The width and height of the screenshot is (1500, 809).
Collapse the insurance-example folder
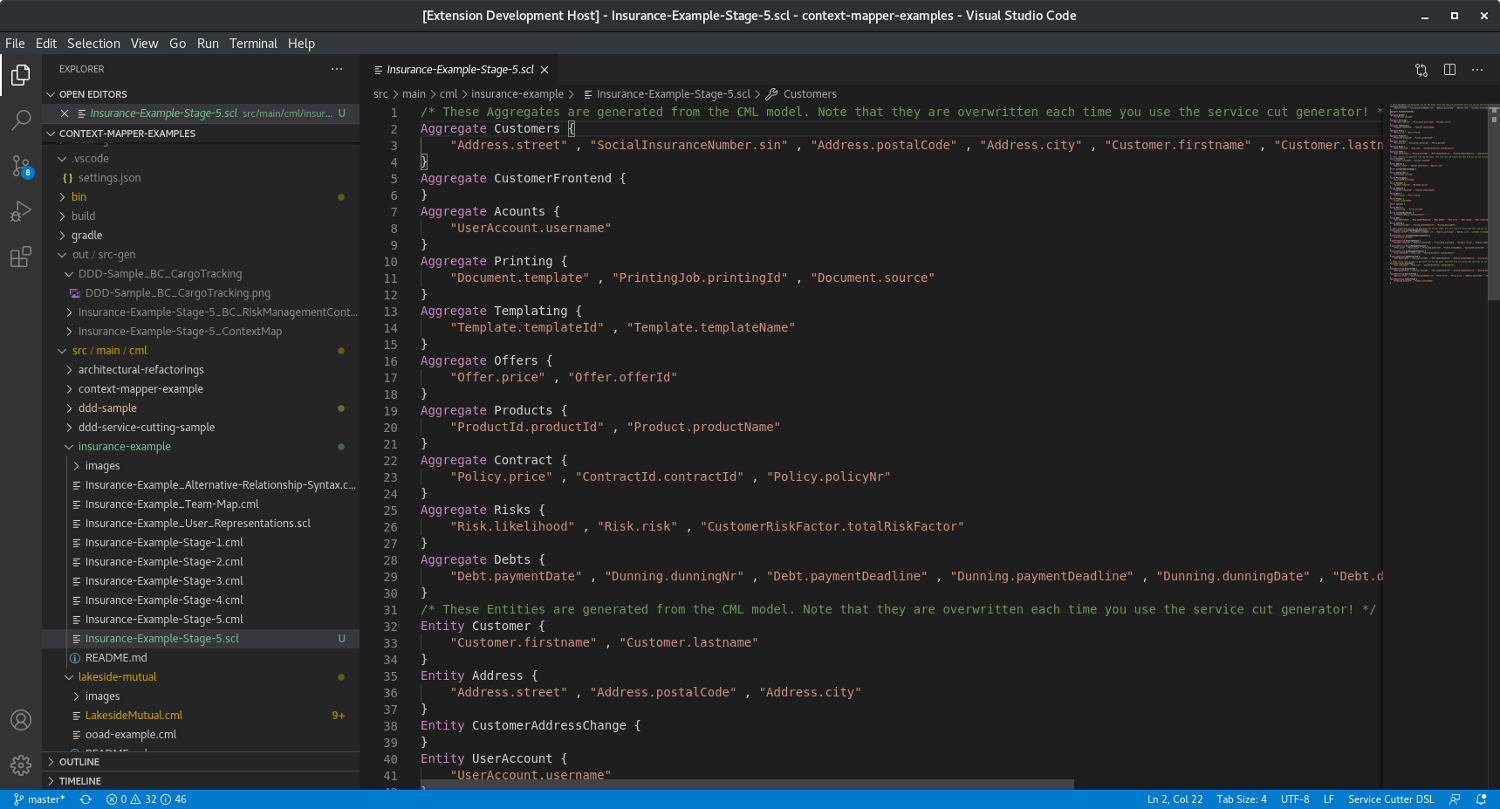pos(125,446)
